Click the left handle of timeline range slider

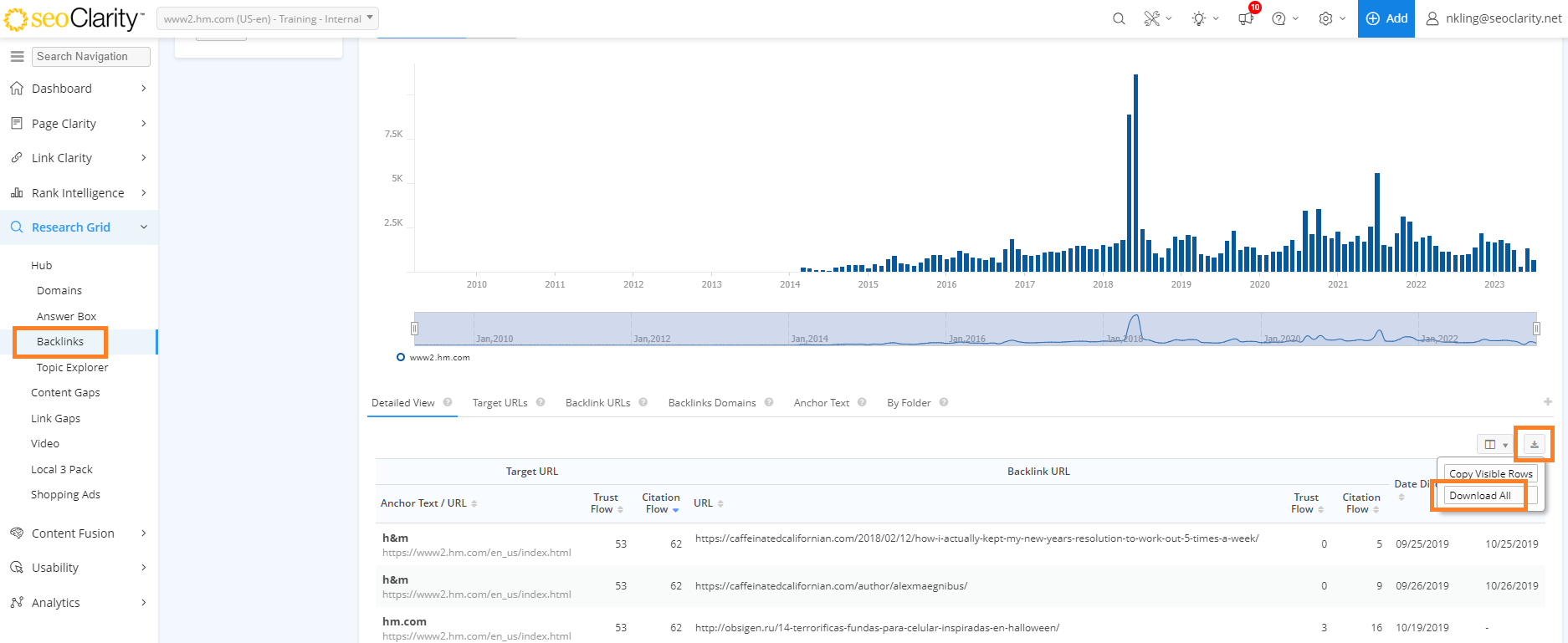pos(414,329)
